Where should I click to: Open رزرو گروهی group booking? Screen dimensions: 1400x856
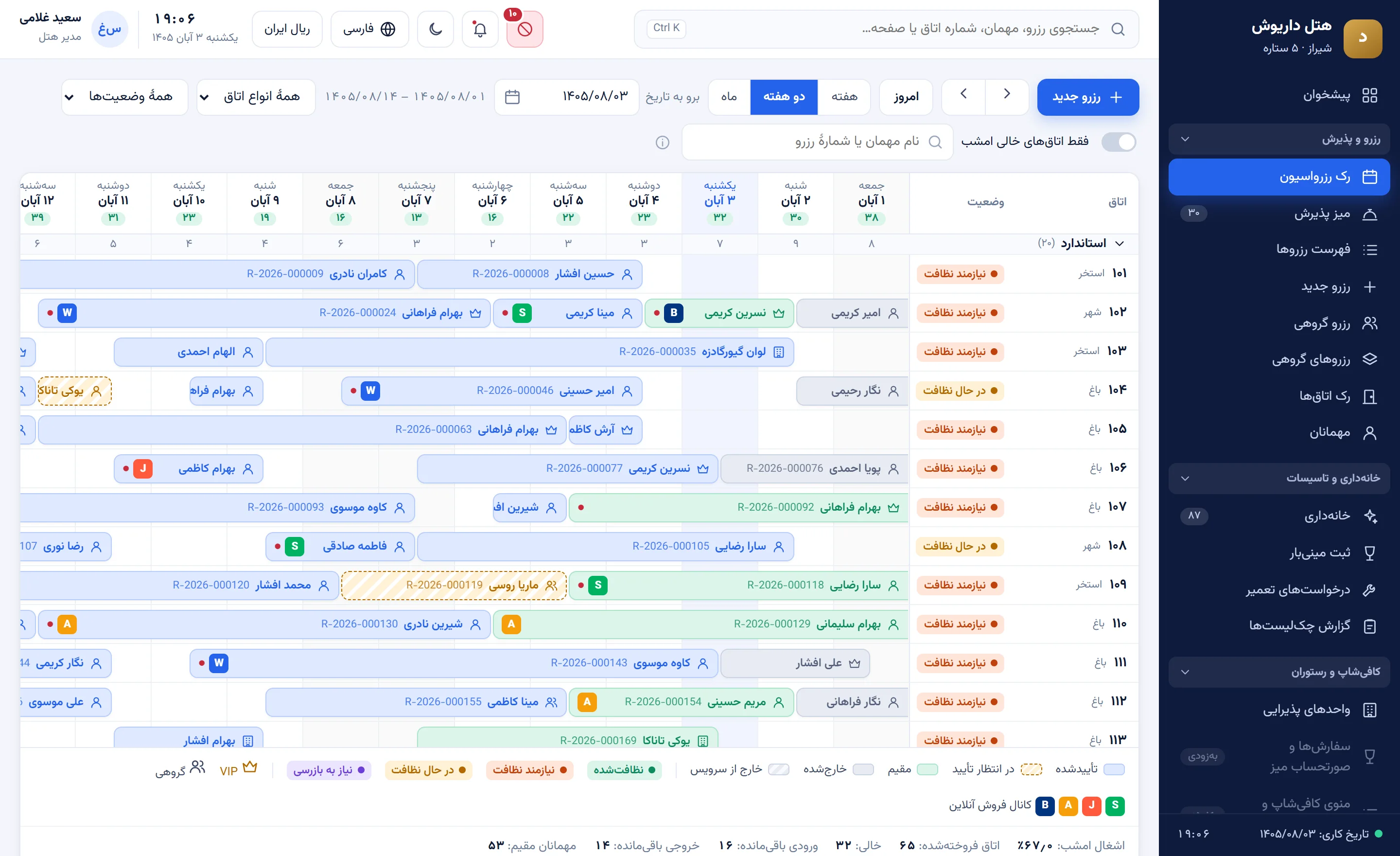coord(1279,323)
